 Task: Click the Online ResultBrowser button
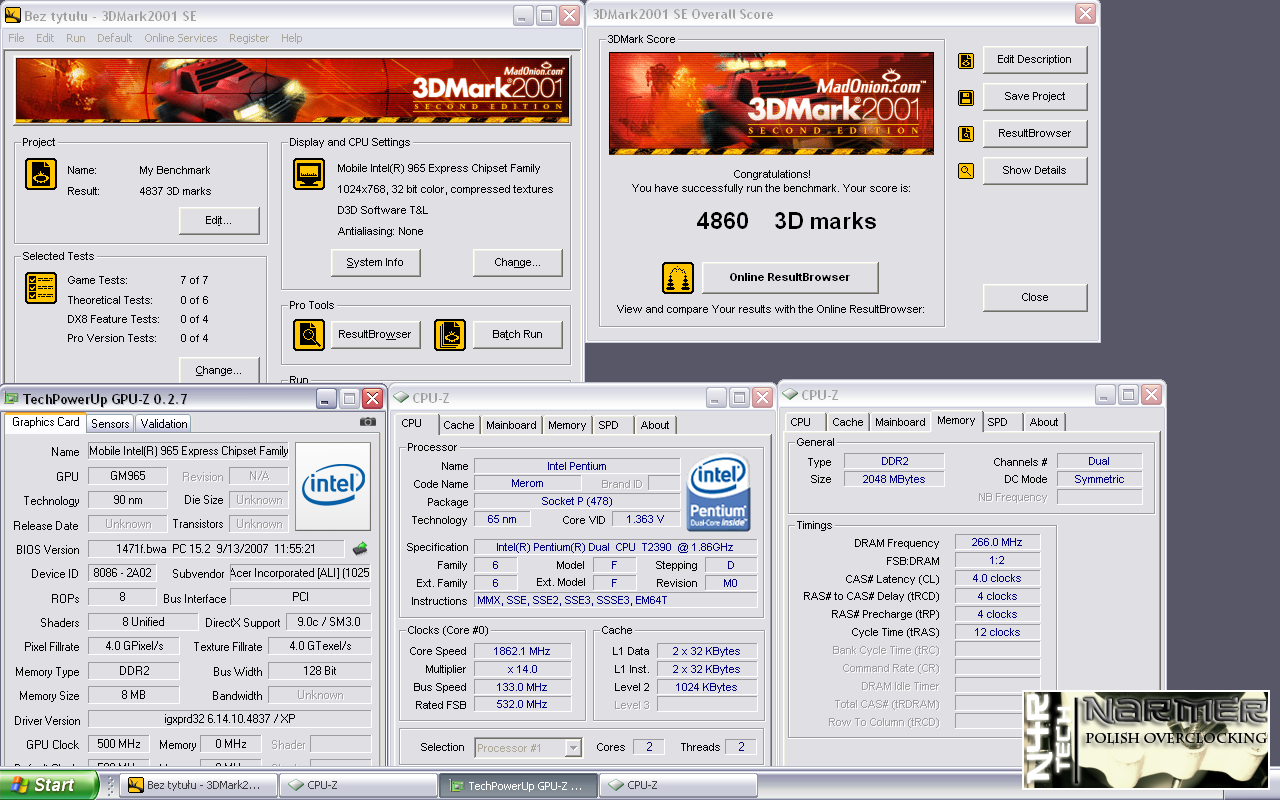(790, 277)
